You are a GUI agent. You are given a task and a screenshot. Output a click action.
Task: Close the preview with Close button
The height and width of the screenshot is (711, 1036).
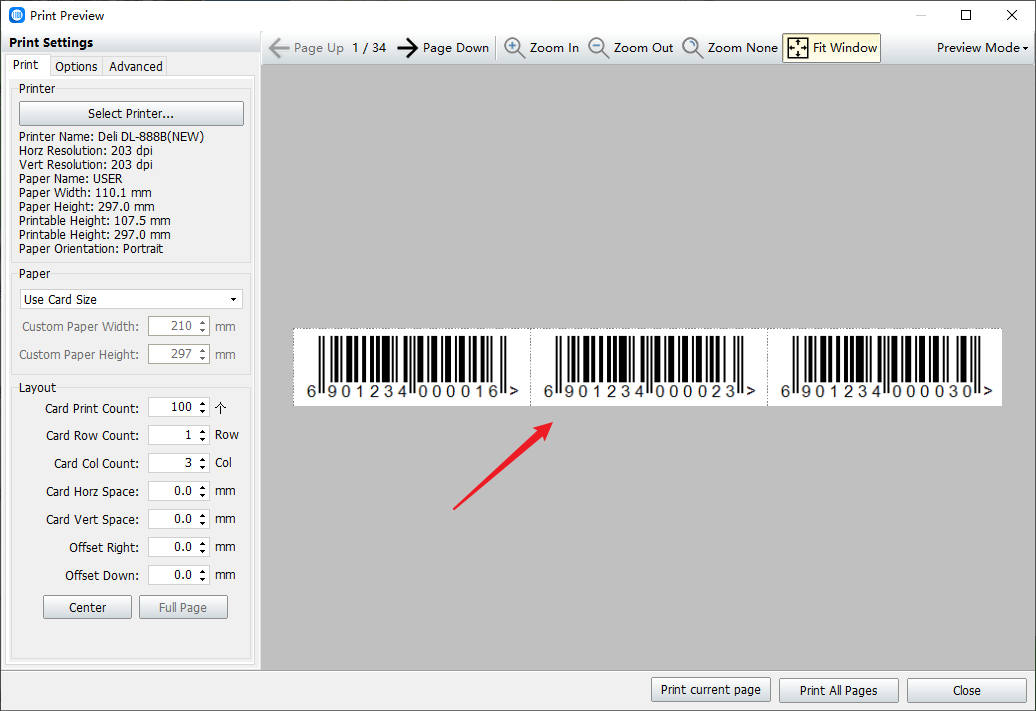pos(967,691)
